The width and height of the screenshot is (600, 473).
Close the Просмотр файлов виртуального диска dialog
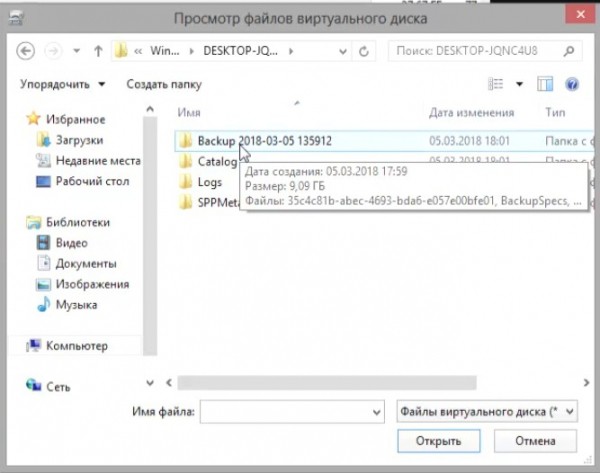(580, 15)
